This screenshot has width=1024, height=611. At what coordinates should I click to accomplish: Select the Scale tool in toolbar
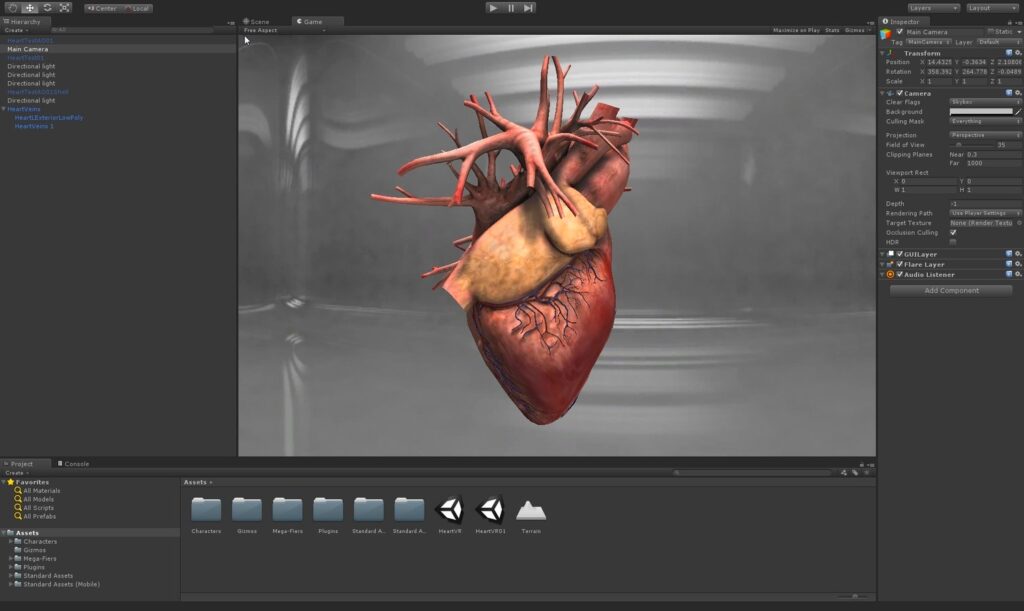coord(65,8)
